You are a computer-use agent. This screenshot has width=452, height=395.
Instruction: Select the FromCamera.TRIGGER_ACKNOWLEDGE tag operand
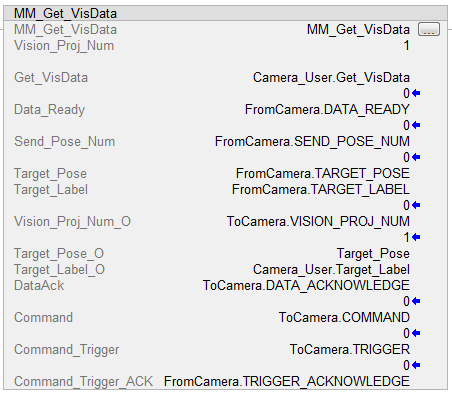[287, 381]
